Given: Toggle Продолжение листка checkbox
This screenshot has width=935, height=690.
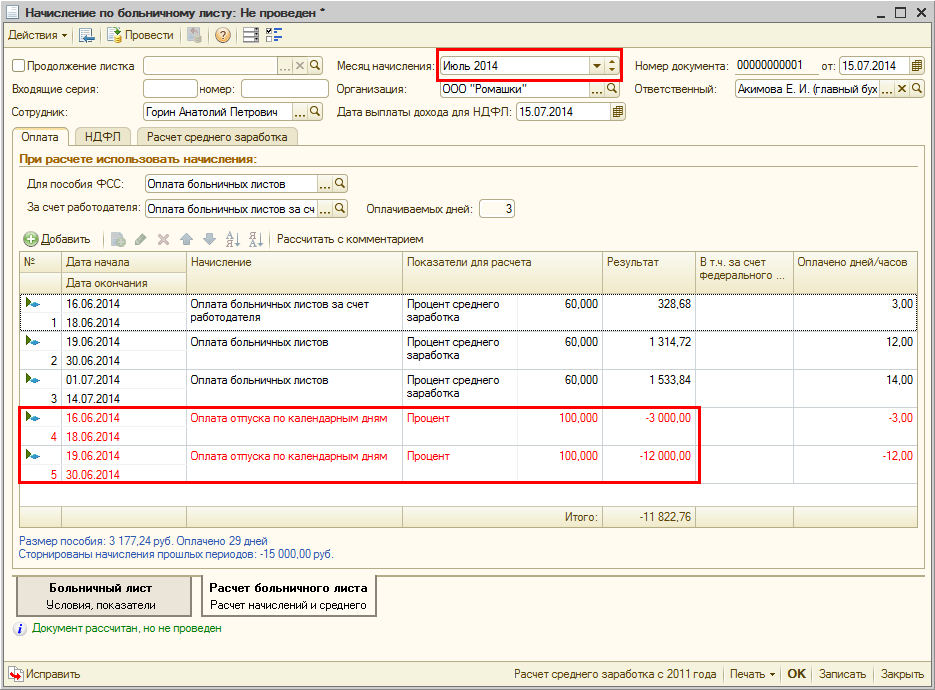Looking at the screenshot, I should click(x=19, y=66).
